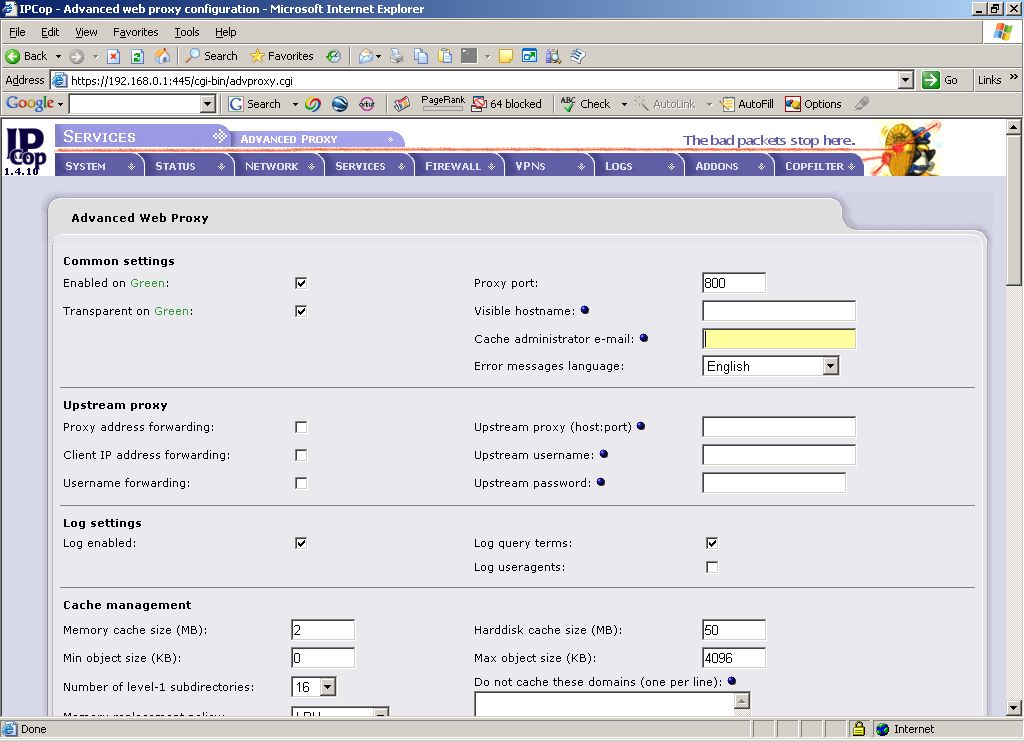Open the Back button history dropdown arrow
Viewport: 1024px width, 742px height.
click(x=58, y=56)
